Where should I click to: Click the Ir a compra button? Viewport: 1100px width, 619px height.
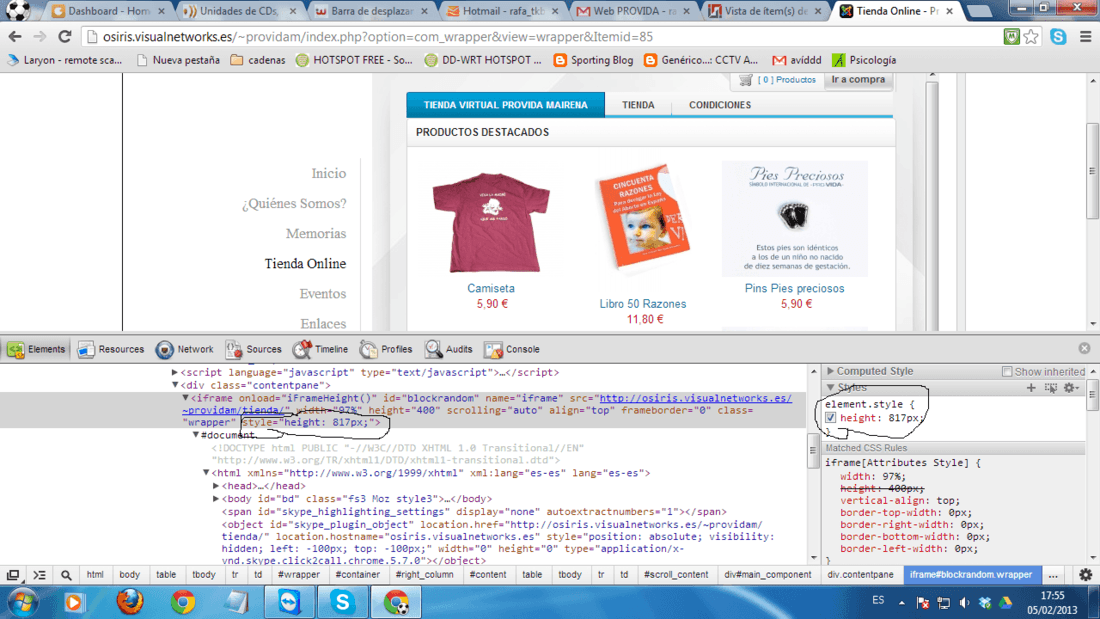point(858,79)
